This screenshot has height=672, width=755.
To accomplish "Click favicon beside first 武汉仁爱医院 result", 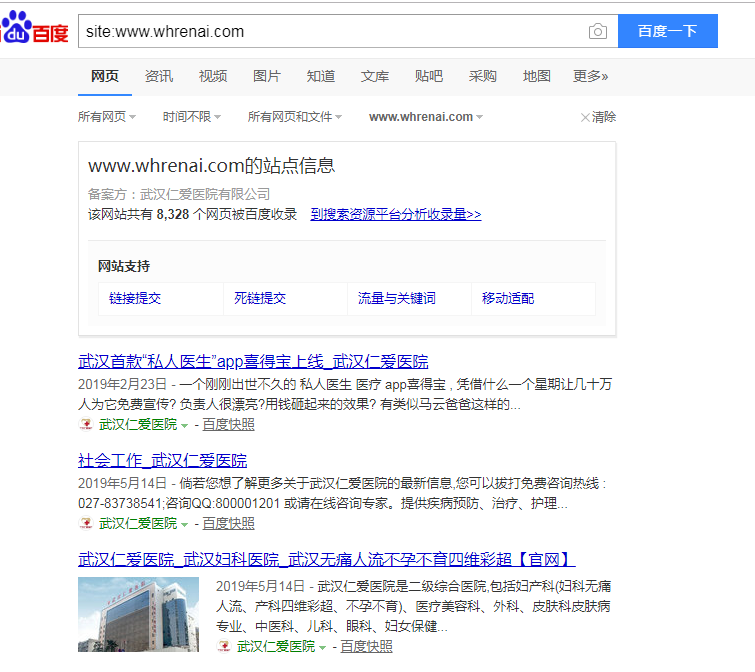I will [86, 424].
